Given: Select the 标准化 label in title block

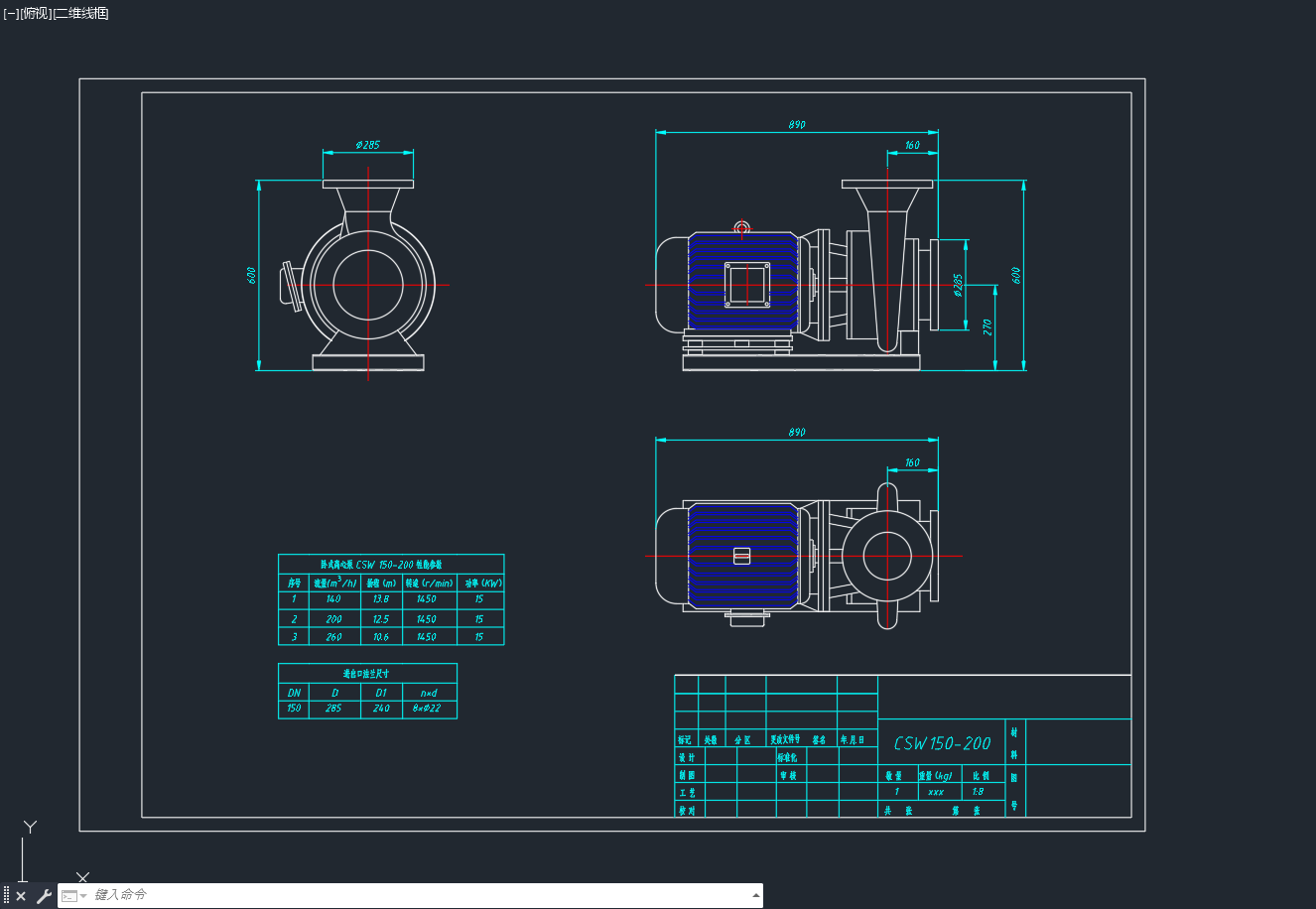Looking at the screenshot, I should pyautogui.click(x=787, y=757).
